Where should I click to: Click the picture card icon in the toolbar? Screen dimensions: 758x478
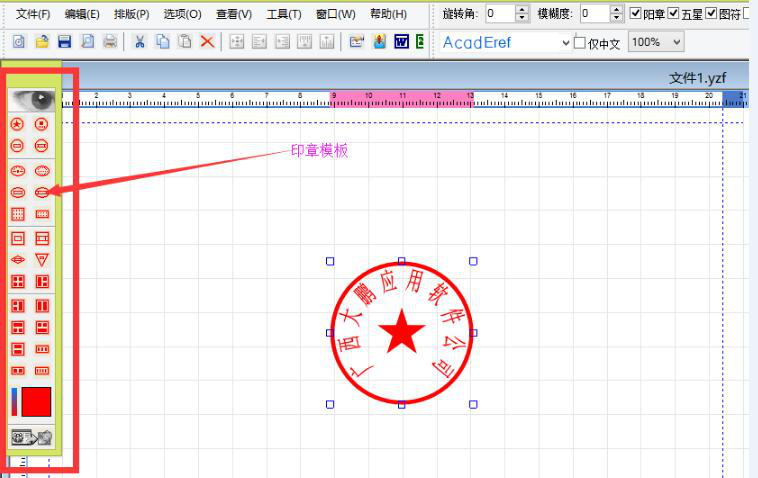[x=357, y=42]
